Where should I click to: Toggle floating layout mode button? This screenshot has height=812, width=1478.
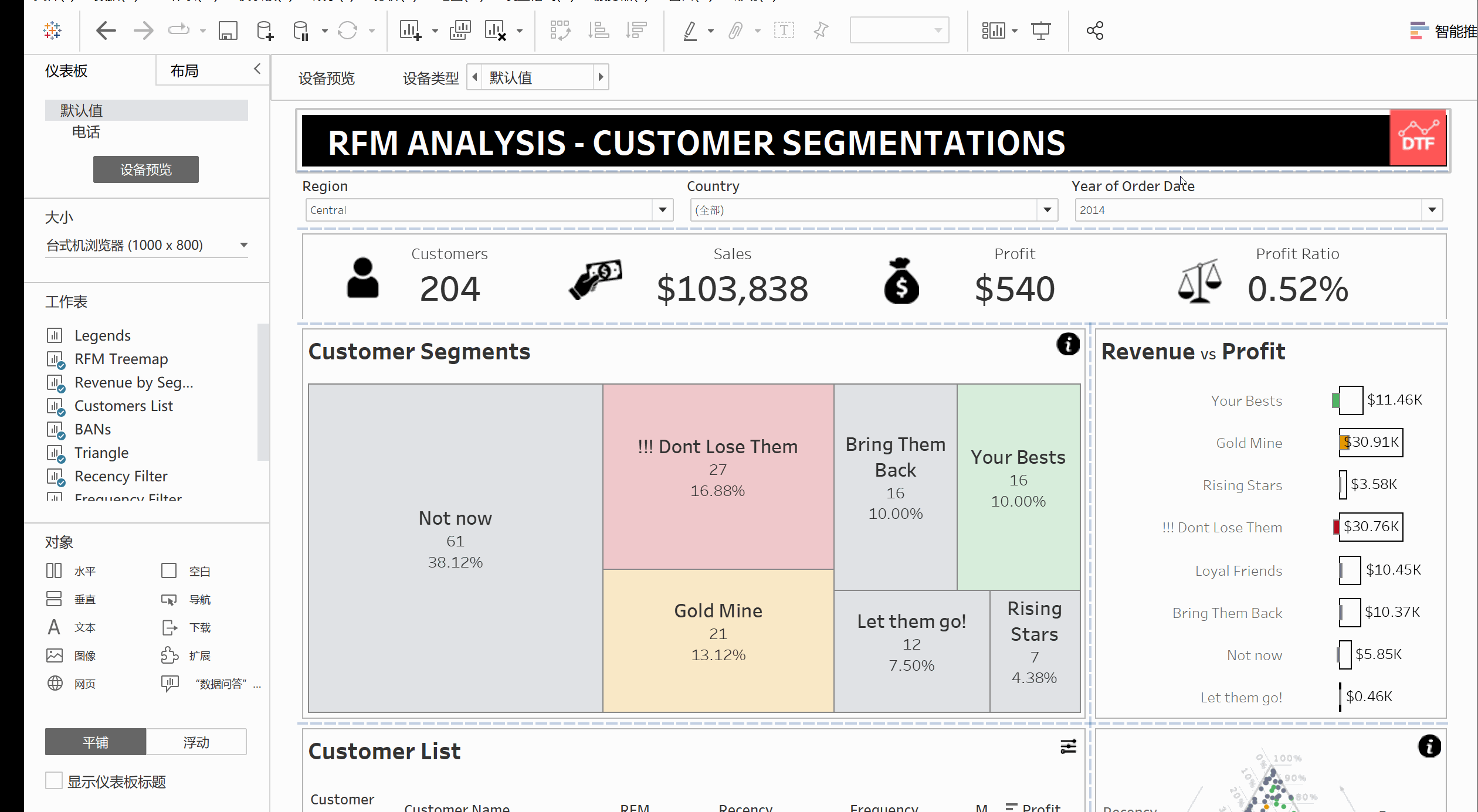pyautogui.click(x=198, y=742)
